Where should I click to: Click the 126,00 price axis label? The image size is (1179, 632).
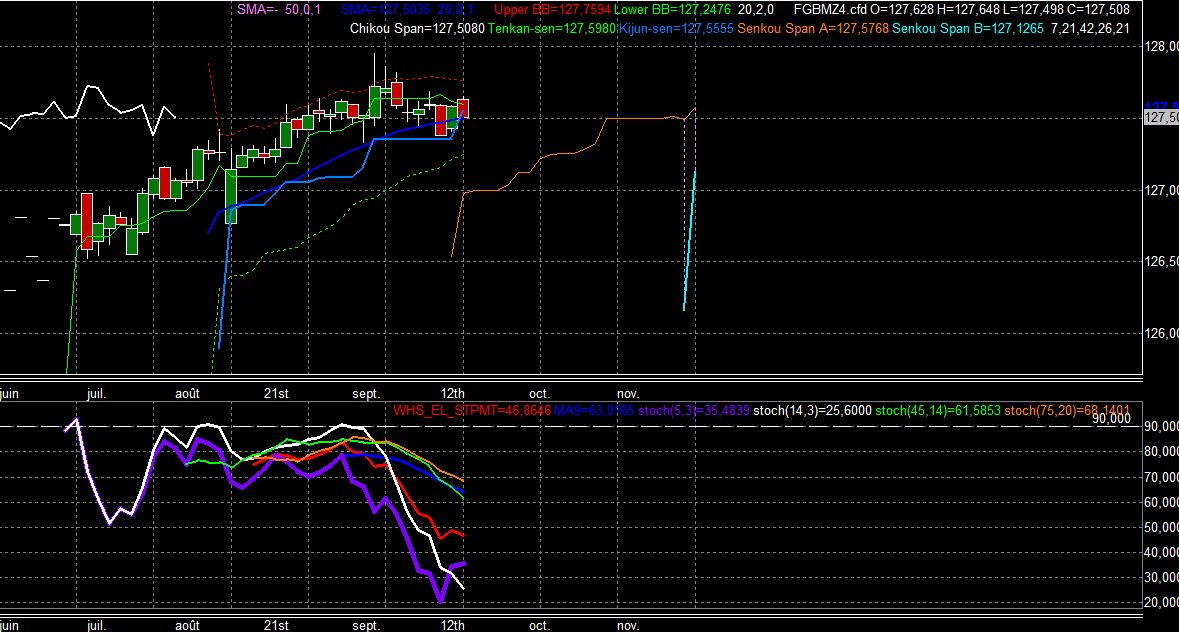coord(1161,334)
